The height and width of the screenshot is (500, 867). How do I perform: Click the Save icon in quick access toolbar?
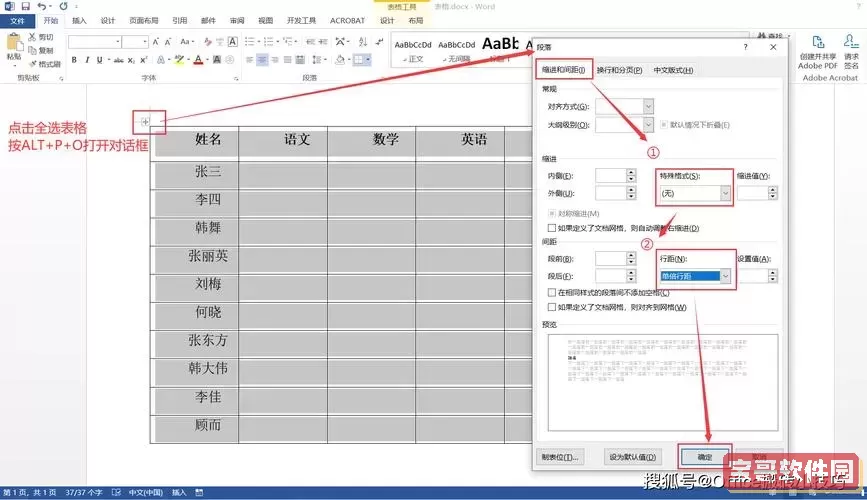[x=25, y=6]
